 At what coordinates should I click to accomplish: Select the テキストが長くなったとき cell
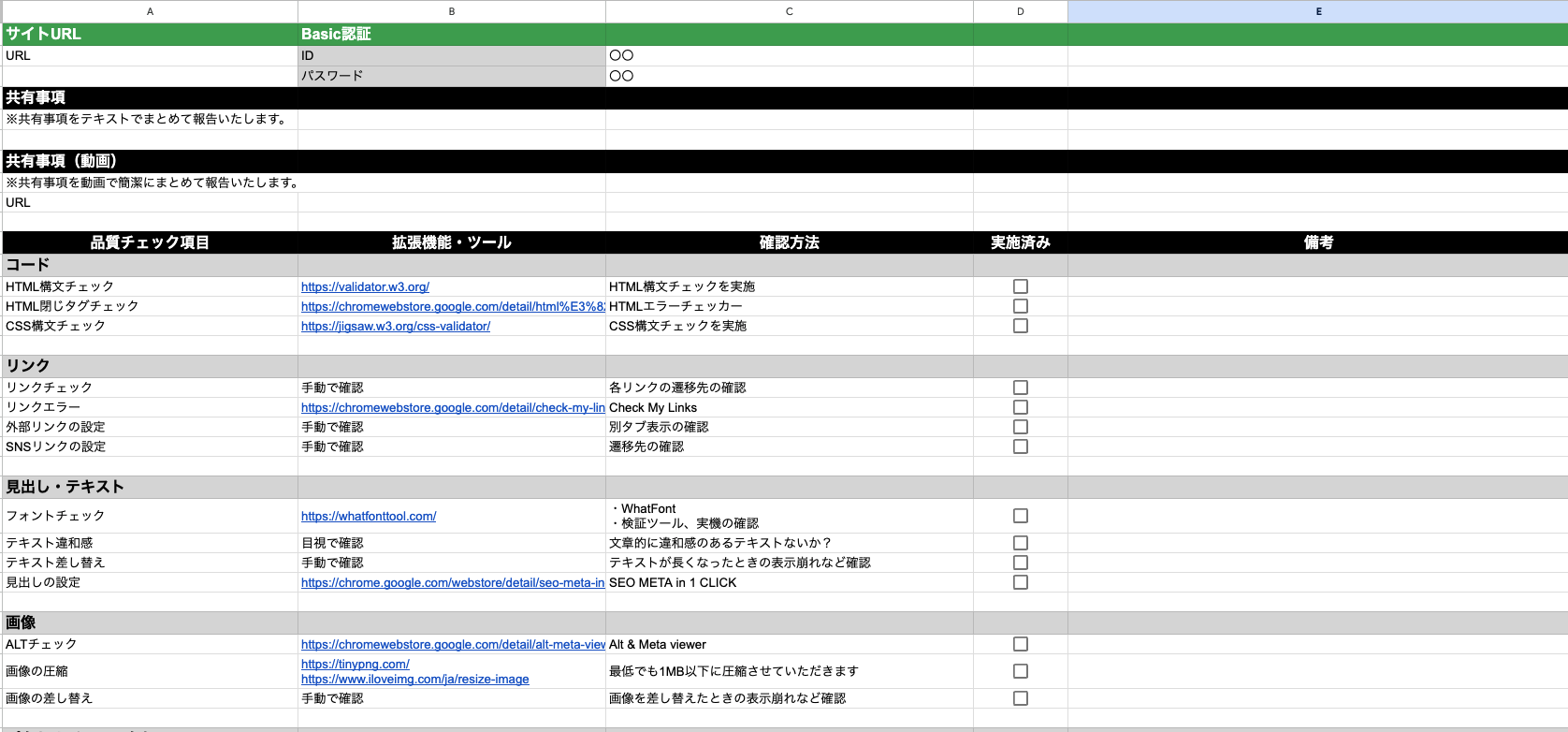[790, 563]
